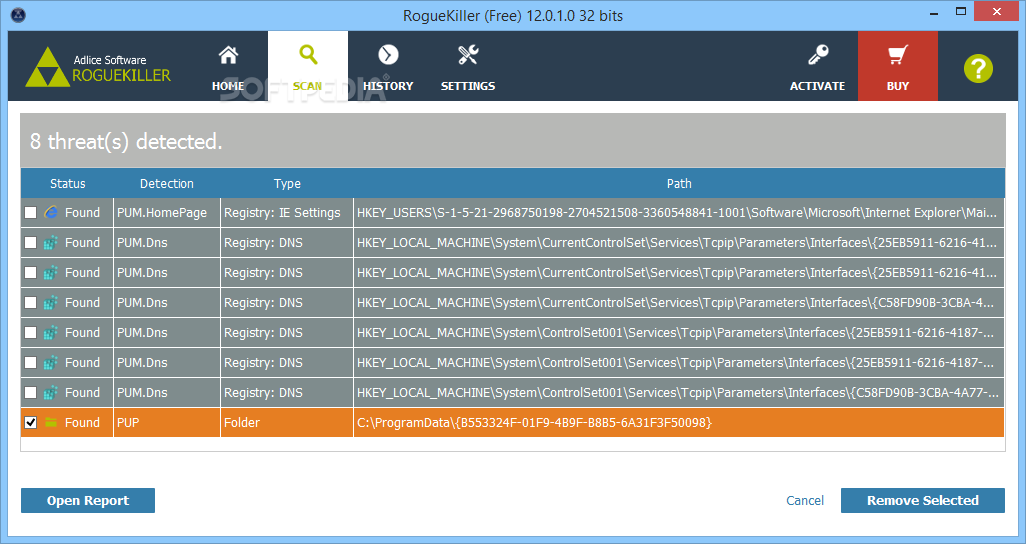1026x544 pixels.
Task: Select the 'Registry: IE Settings' type cell
Action: pos(287,213)
